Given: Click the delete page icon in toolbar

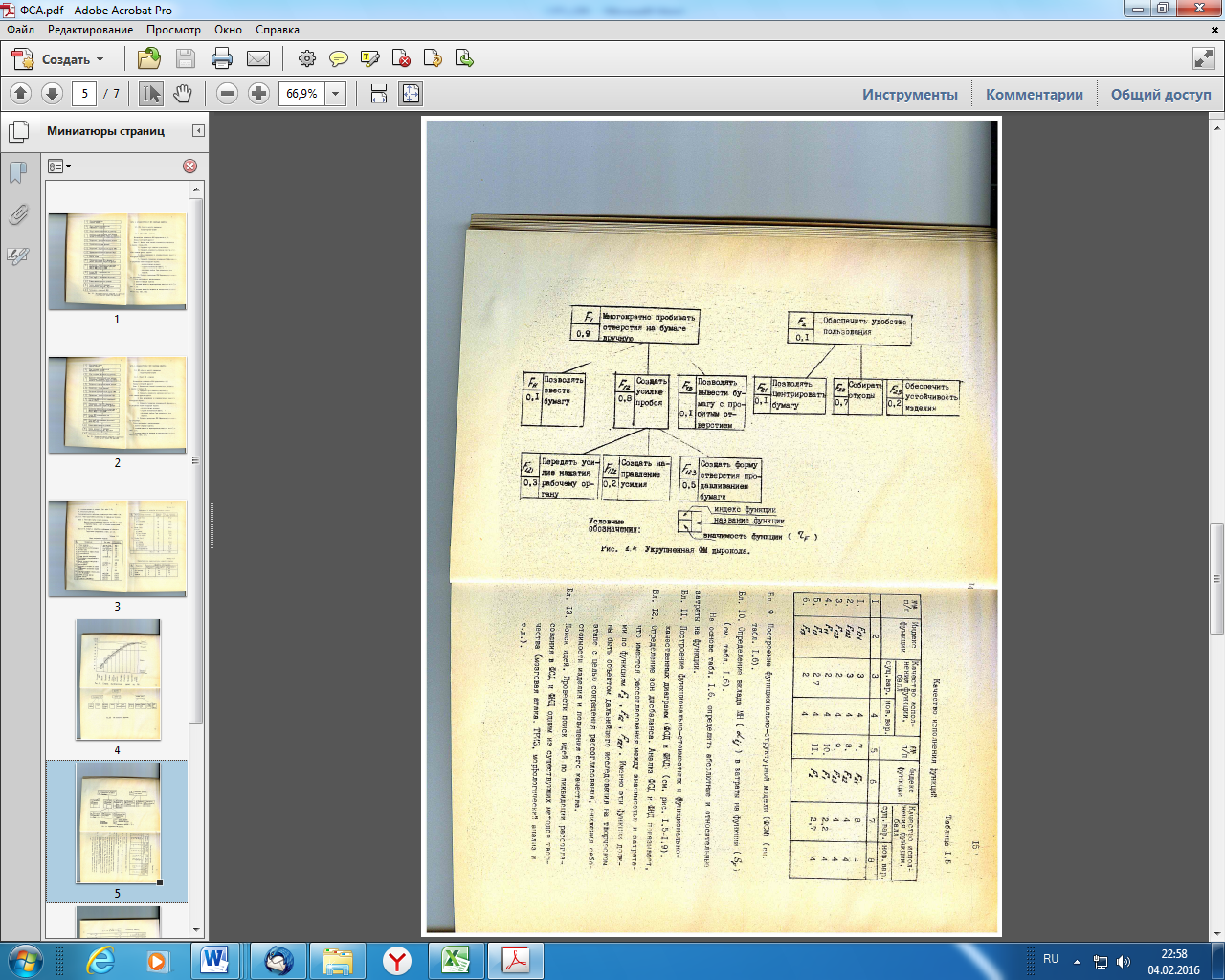Looking at the screenshot, I should [x=402, y=59].
